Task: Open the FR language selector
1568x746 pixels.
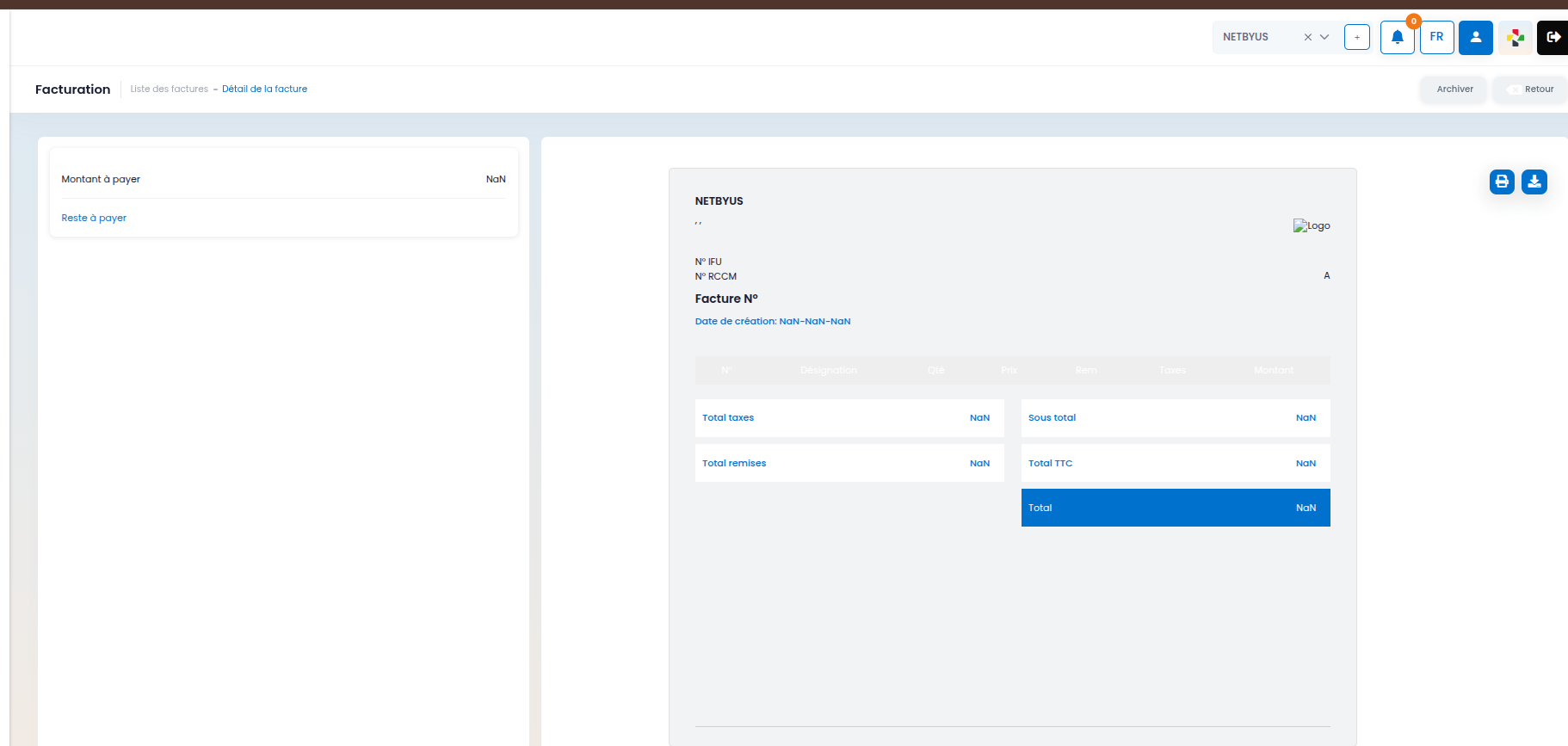Action: click(x=1436, y=37)
